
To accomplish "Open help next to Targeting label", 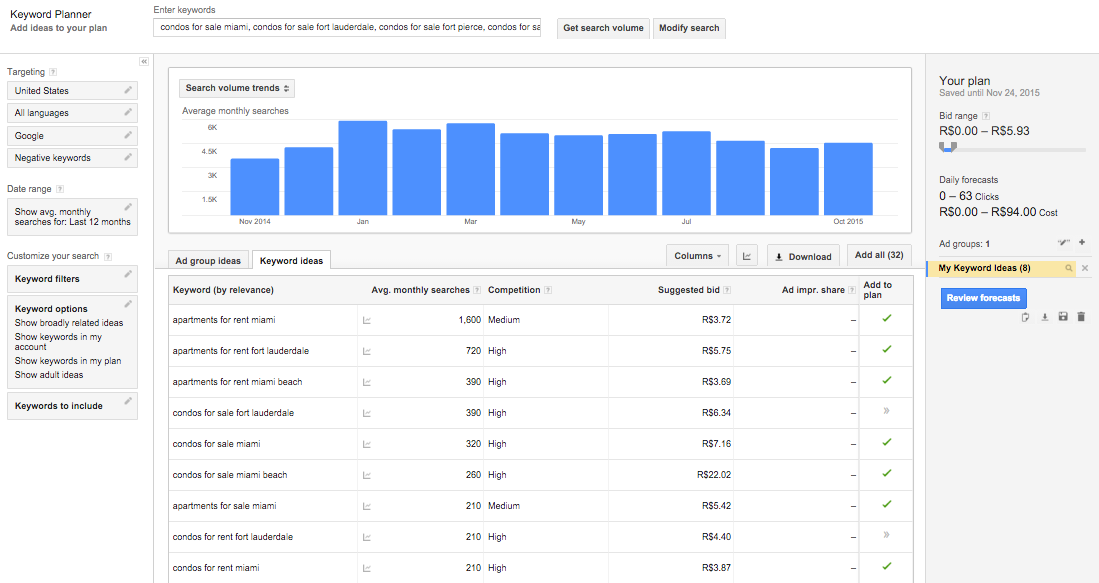I will [x=53, y=72].
